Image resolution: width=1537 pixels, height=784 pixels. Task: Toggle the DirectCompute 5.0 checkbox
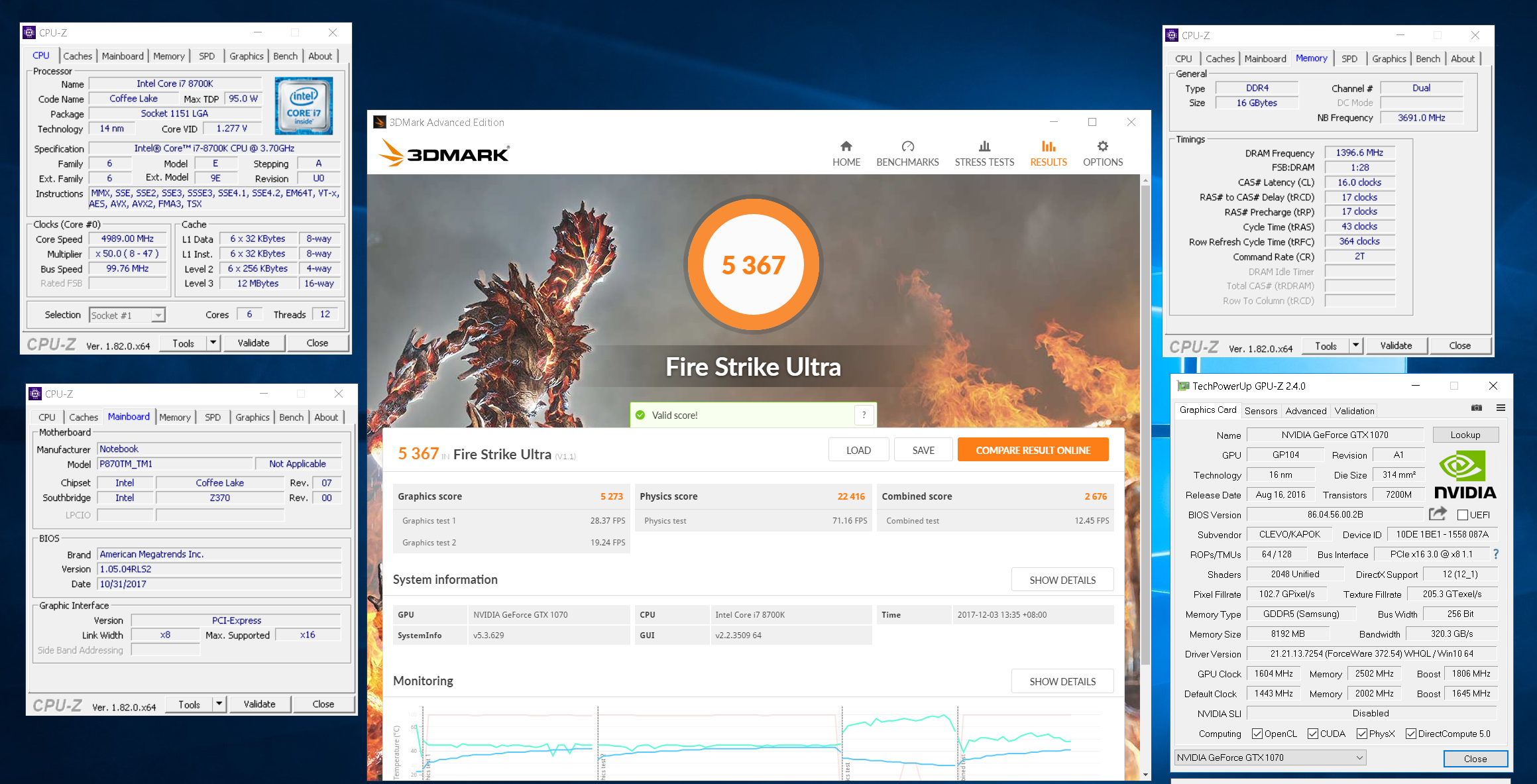(x=1411, y=734)
